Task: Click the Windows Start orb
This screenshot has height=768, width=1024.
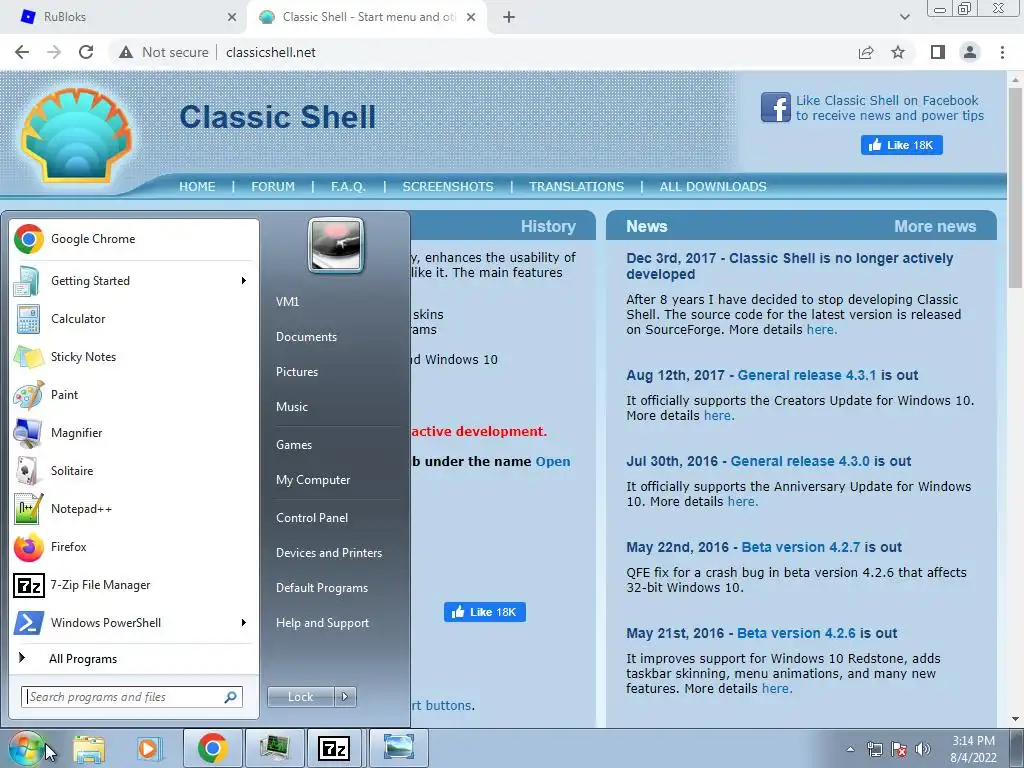Action: coord(25,748)
